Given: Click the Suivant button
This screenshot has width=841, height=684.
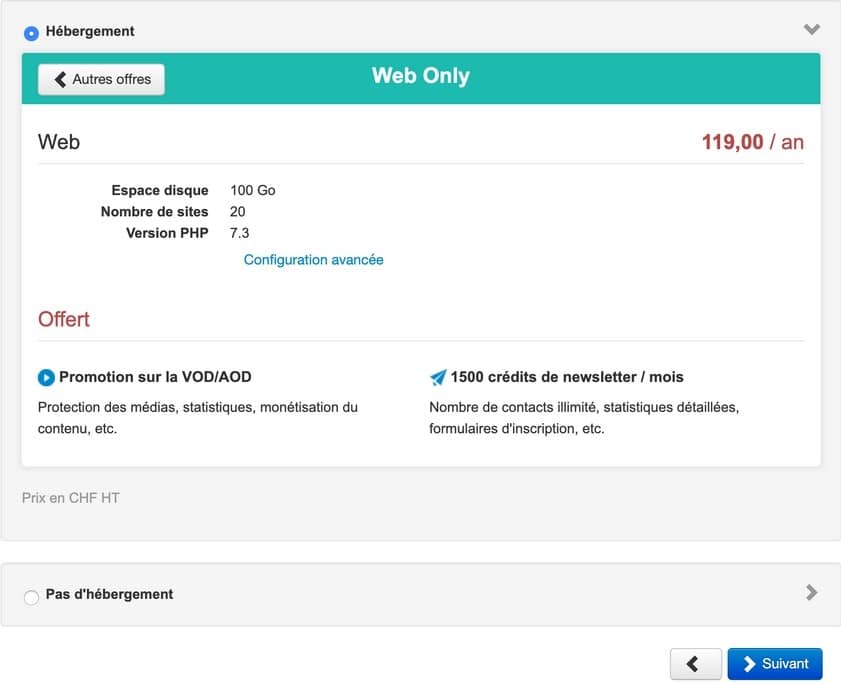Looking at the screenshot, I should (775, 664).
